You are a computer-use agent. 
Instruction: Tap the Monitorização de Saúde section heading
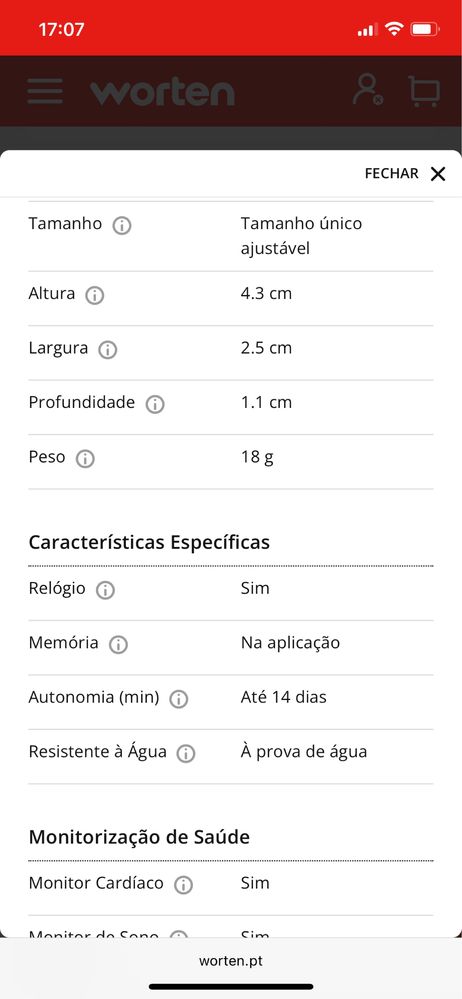(x=139, y=837)
